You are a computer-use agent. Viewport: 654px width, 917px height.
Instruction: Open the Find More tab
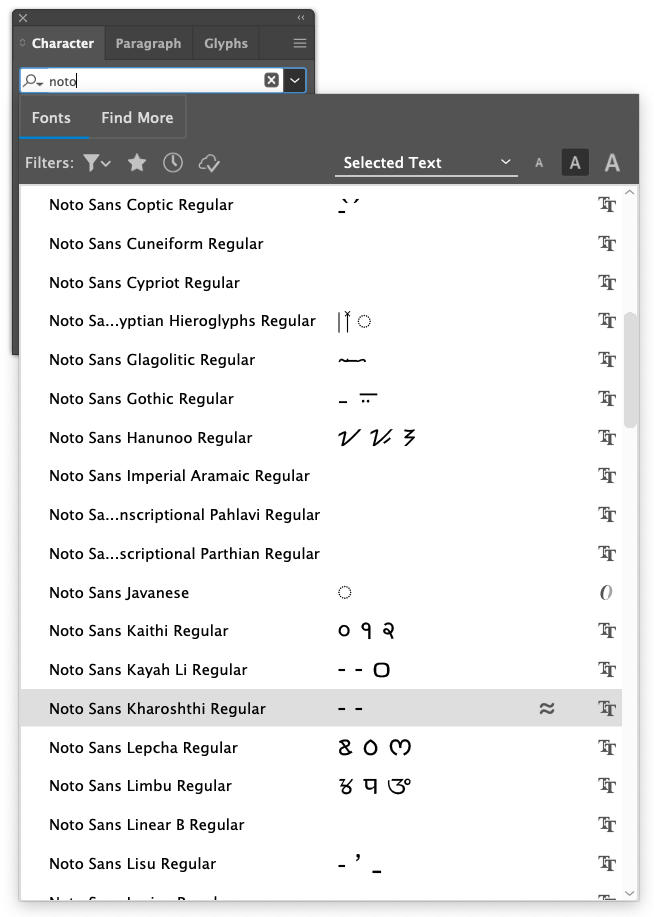[137, 118]
